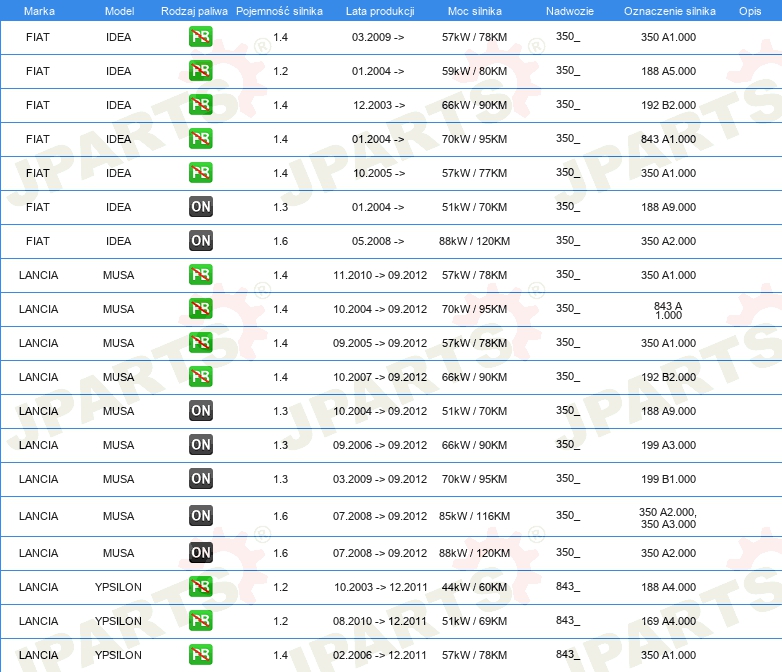Image resolution: width=782 pixels, height=672 pixels.
Task: Click the engine code 188 A4.000
Action: pyautogui.click(x=668, y=587)
